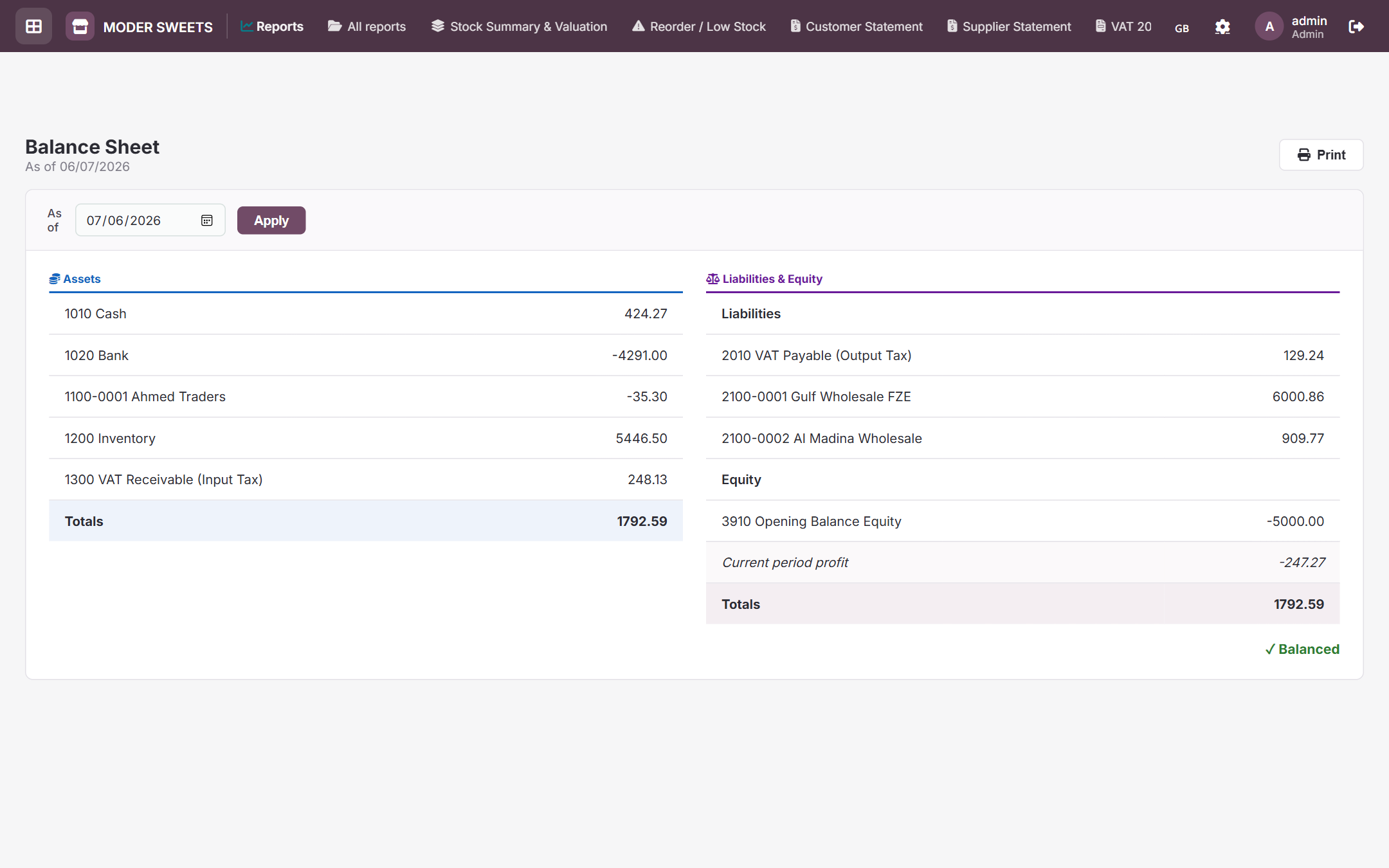
Task: Click the Balance Sheet page title
Action: pos(92,147)
